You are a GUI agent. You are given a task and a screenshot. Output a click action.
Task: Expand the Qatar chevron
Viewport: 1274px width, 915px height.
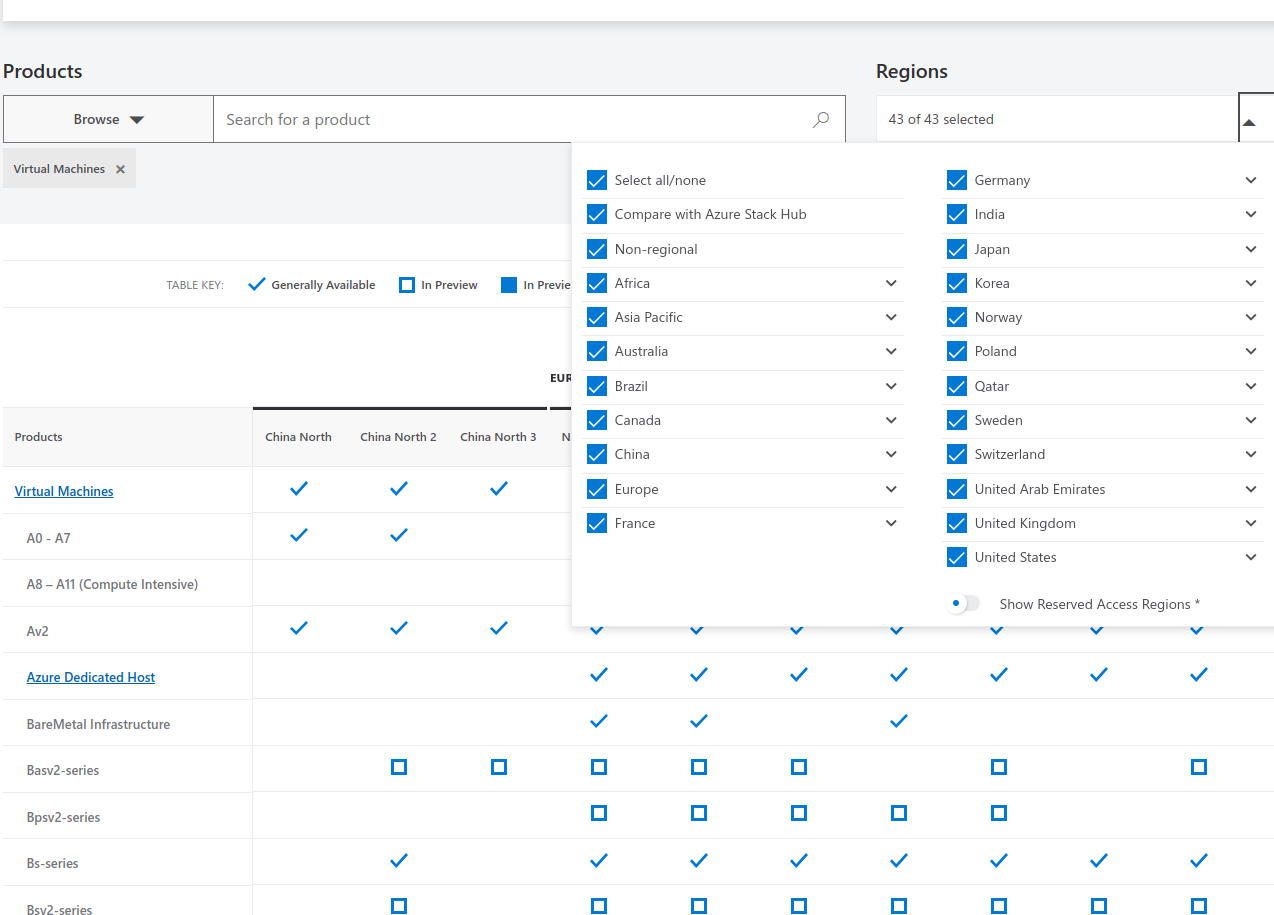click(x=1251, y=386)
